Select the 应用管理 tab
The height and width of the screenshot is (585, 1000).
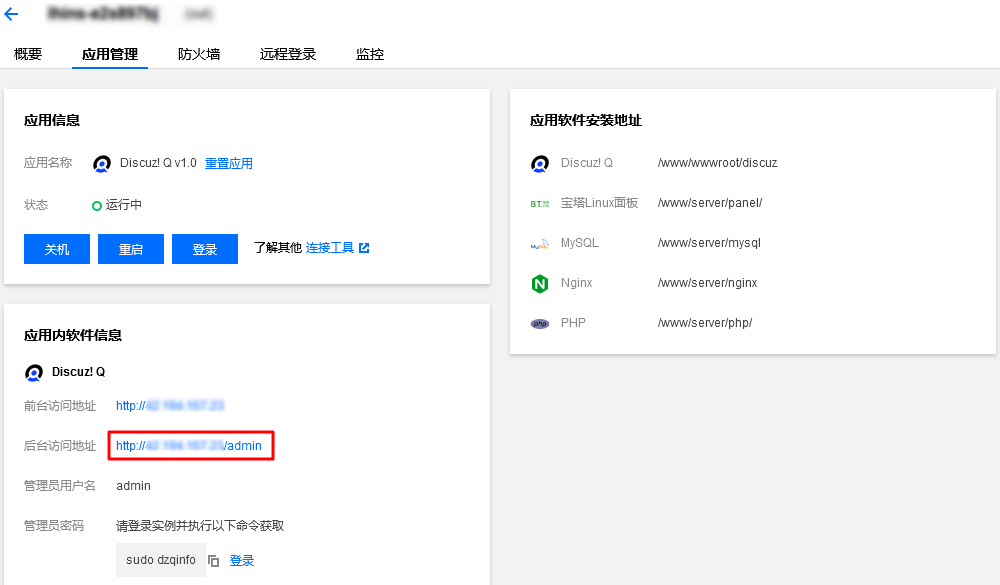point(110,54)
